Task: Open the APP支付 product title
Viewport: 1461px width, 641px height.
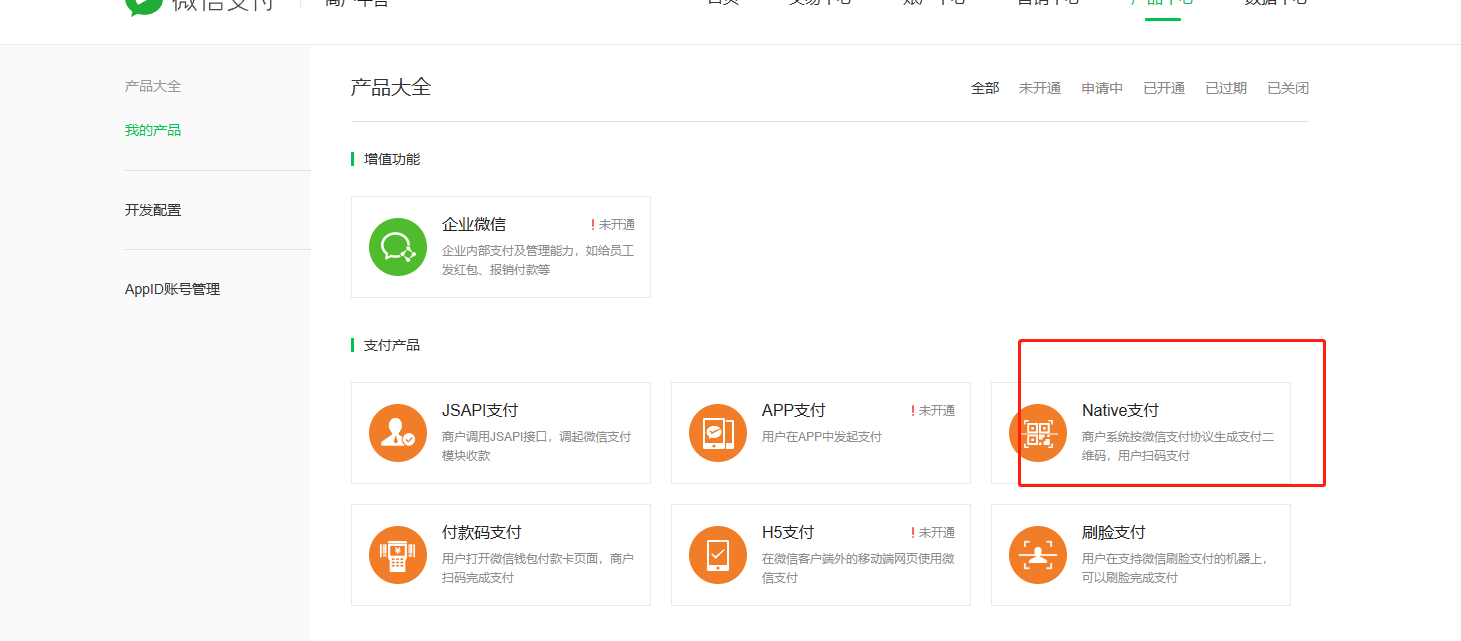Action: point(794,410)
